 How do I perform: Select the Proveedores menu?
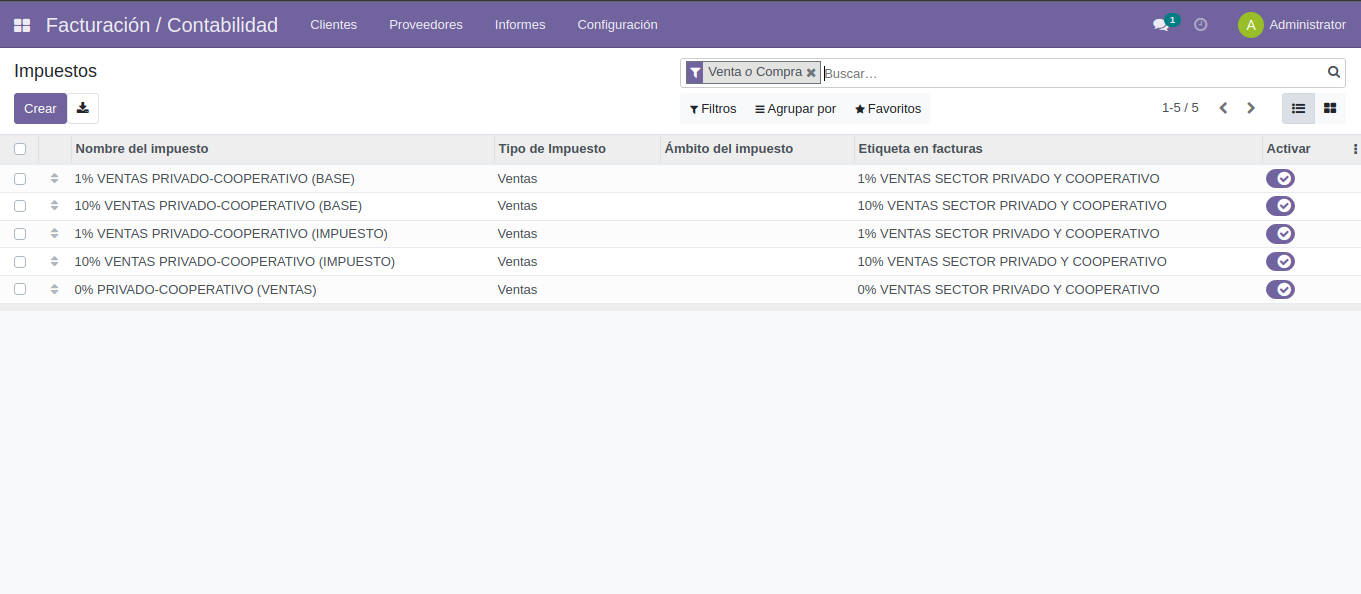coord(425,24)
